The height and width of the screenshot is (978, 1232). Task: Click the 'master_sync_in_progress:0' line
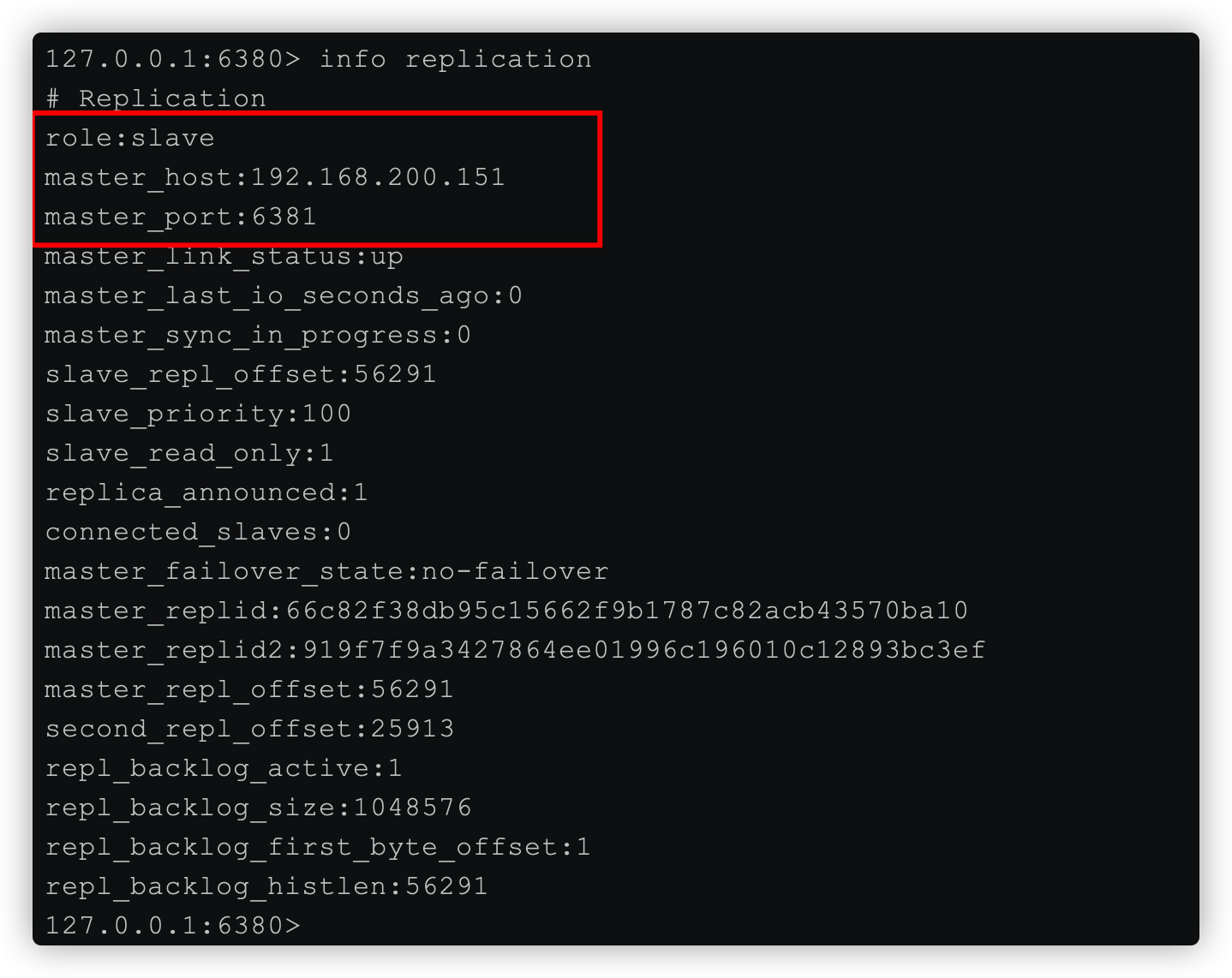point(258,335)
